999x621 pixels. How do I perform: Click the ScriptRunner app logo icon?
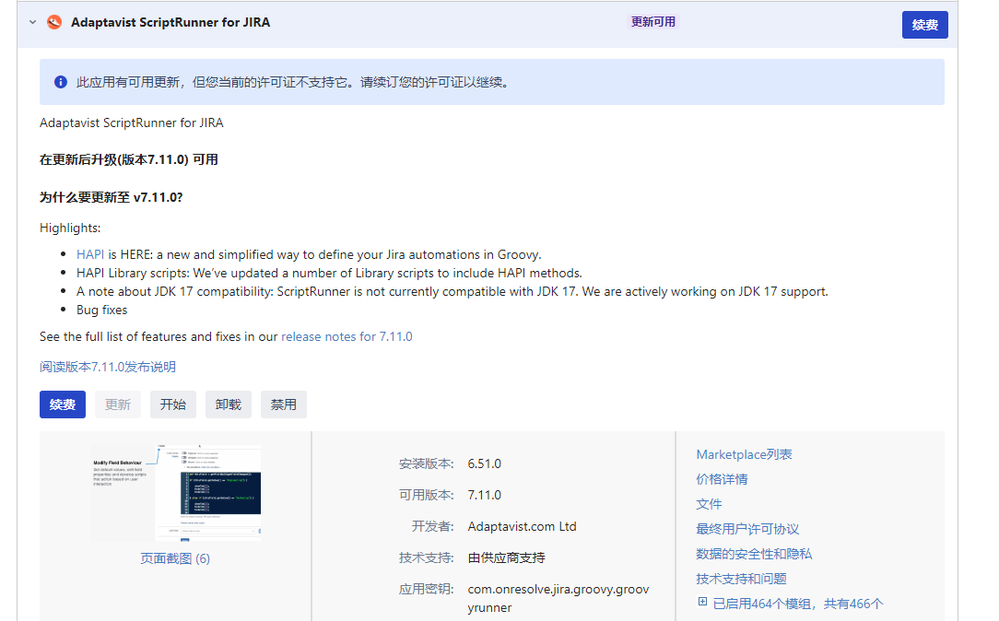pyautogui.click(x=55, y=22)
